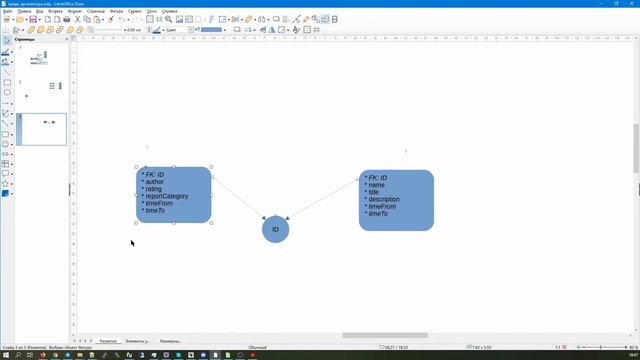Open the Вставка menu

(x=56, y=11)
